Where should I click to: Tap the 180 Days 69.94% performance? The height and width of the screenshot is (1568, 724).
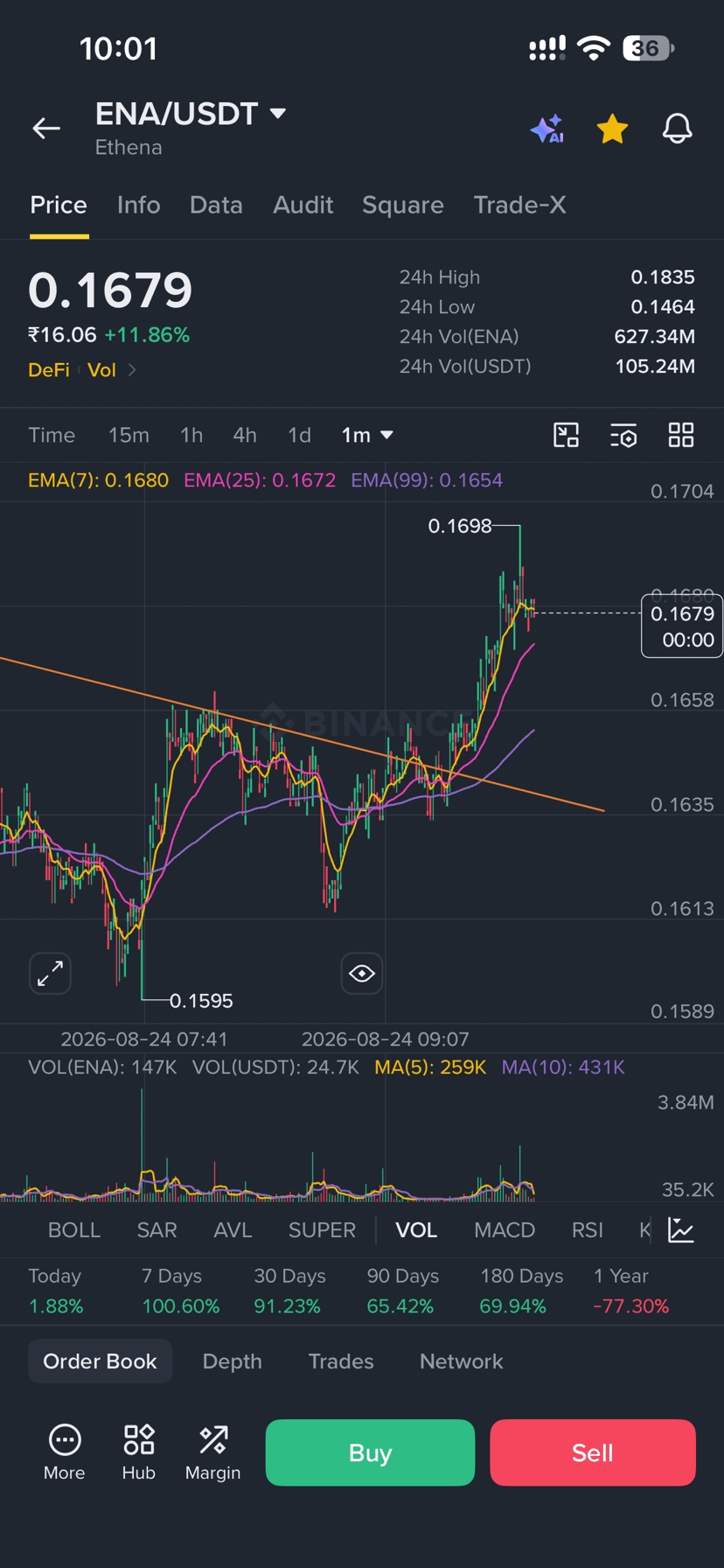[521, 1291]
